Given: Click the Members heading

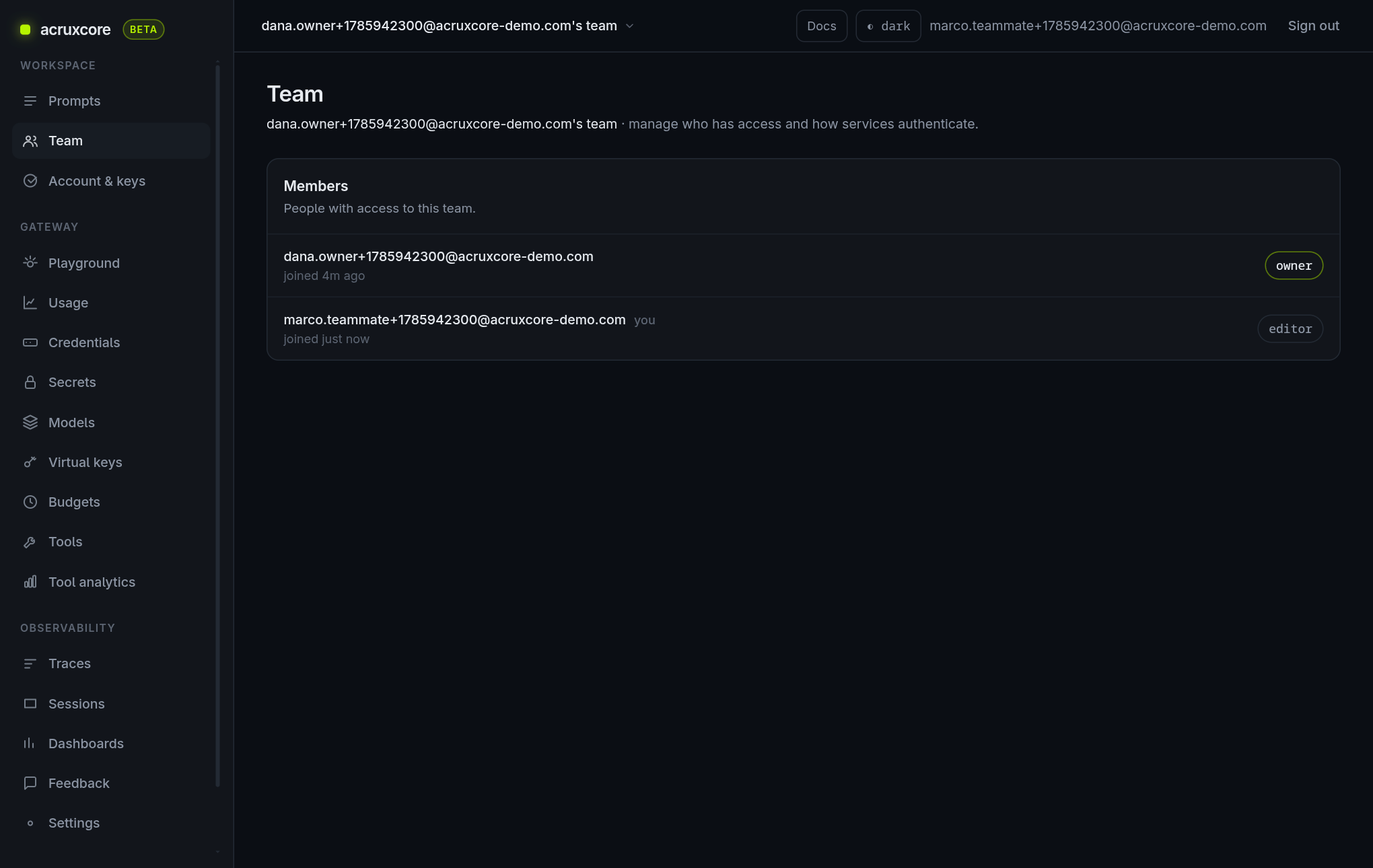Looking at the screenshot, I should [x=316, y=186].
